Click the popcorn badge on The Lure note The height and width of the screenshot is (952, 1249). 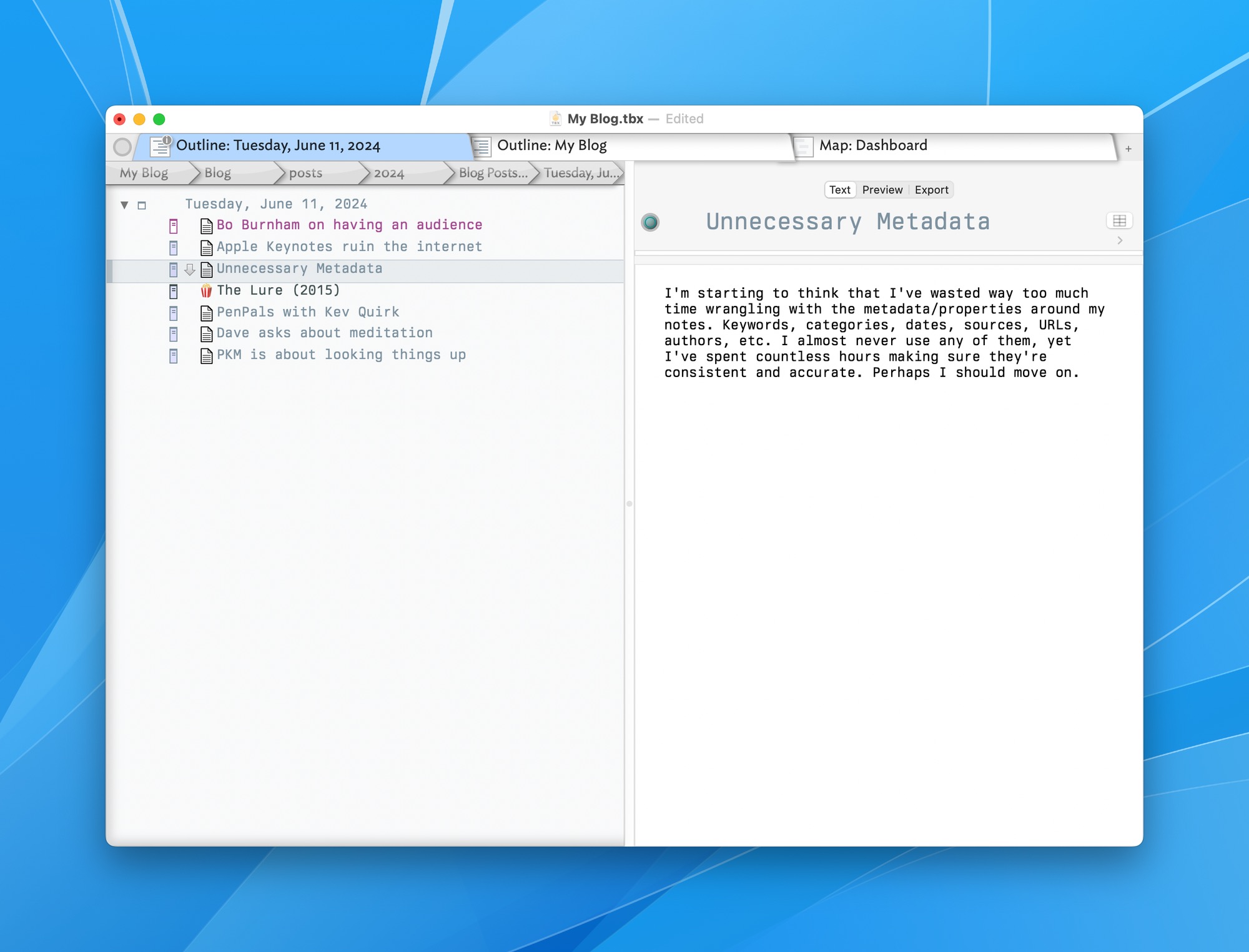[x=206, y=291]
